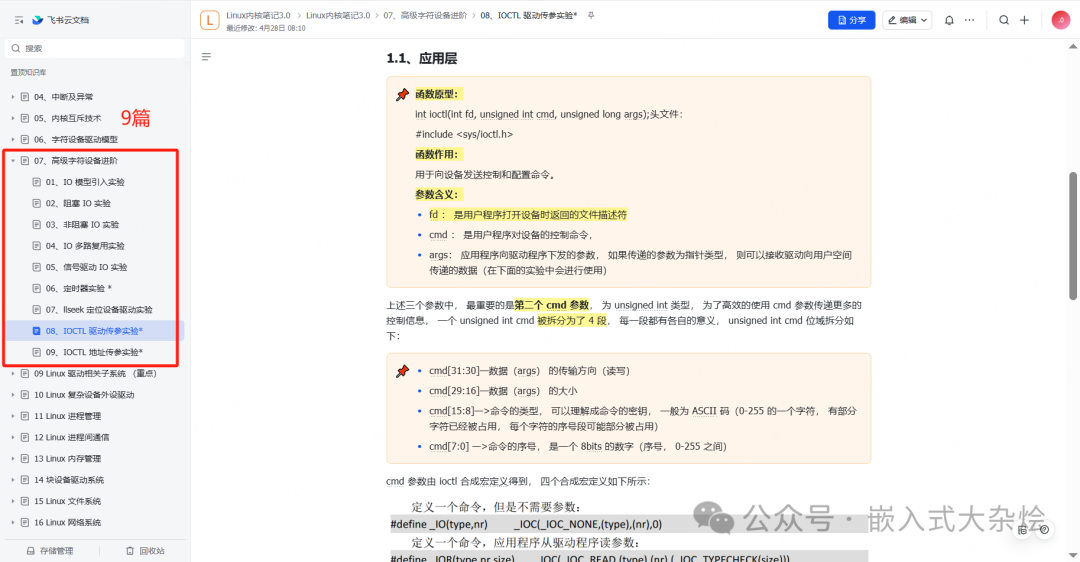The image size is (1080, 562).
Task: Expand the 10 Linux 复杂设备外设驱动 node arrow
Action: coord(12,395)
